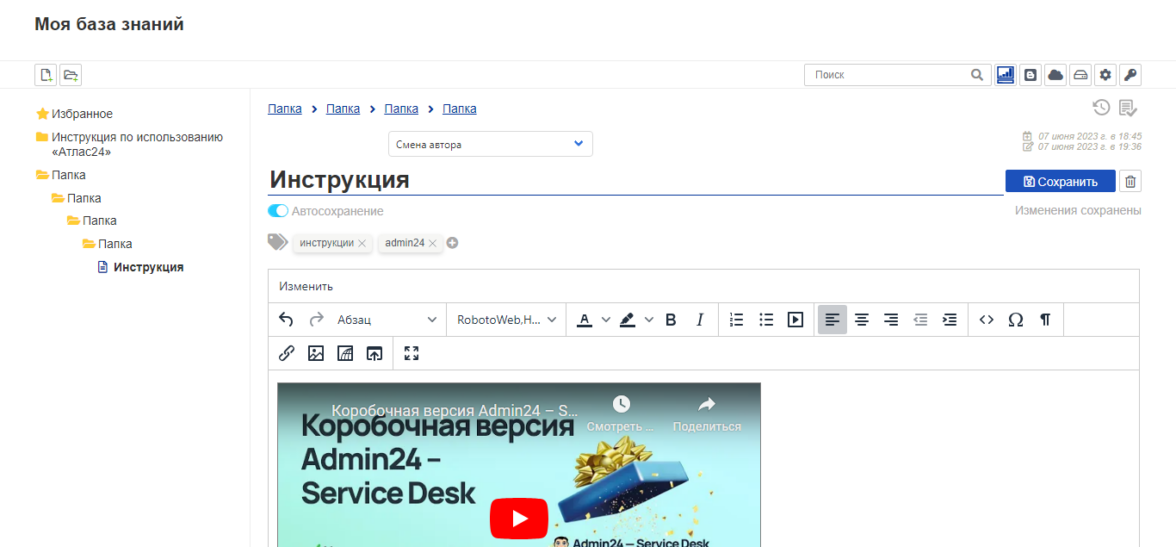Insert a link in the editor
Screen dimensions: 1176x547
click(286, 353)
